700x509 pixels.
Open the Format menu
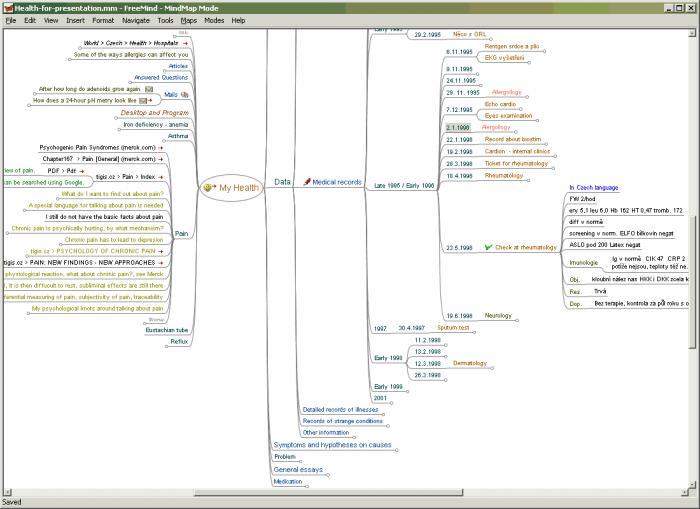coord(102,20)
